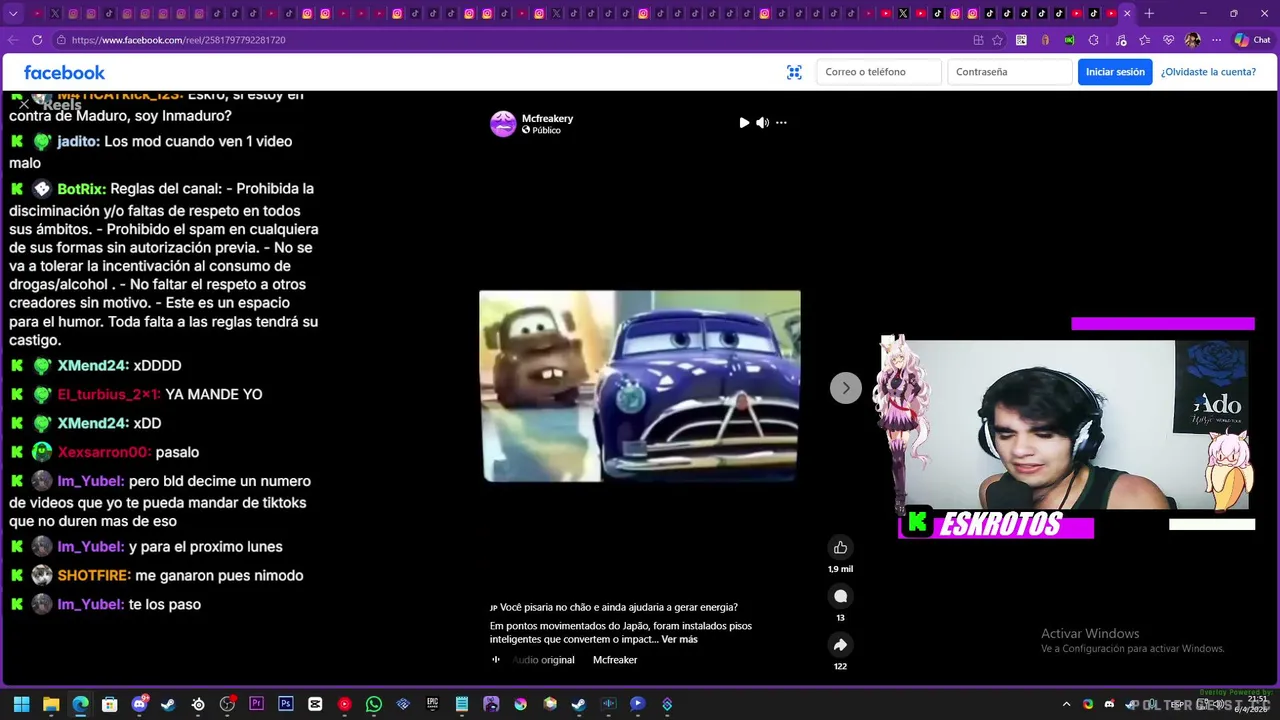This screenshot has width=1280, height=720.
Task: Click the apps/split screen address bar icon
Action: (978, 40)
